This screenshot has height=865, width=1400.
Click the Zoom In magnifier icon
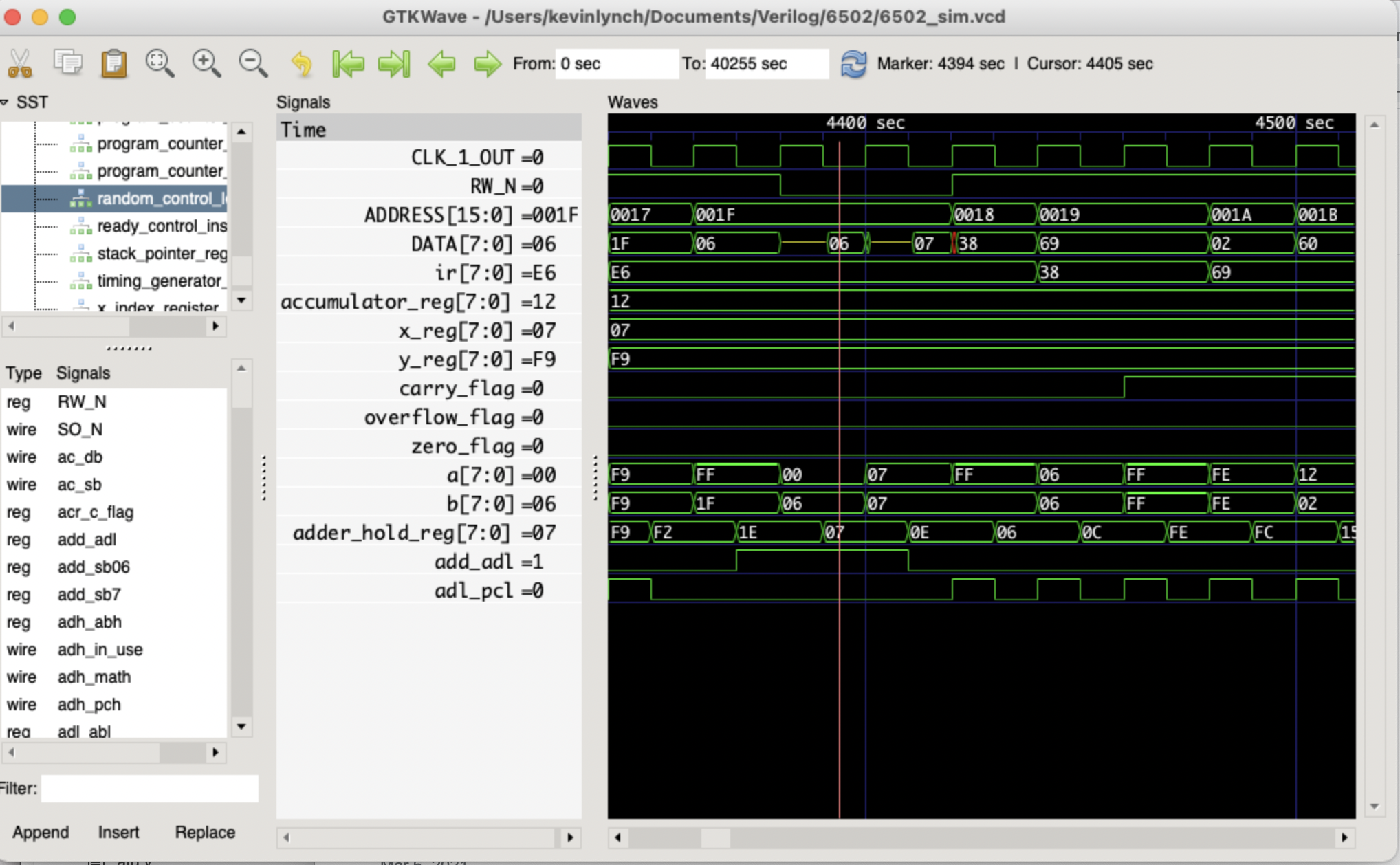pos(206,63)
